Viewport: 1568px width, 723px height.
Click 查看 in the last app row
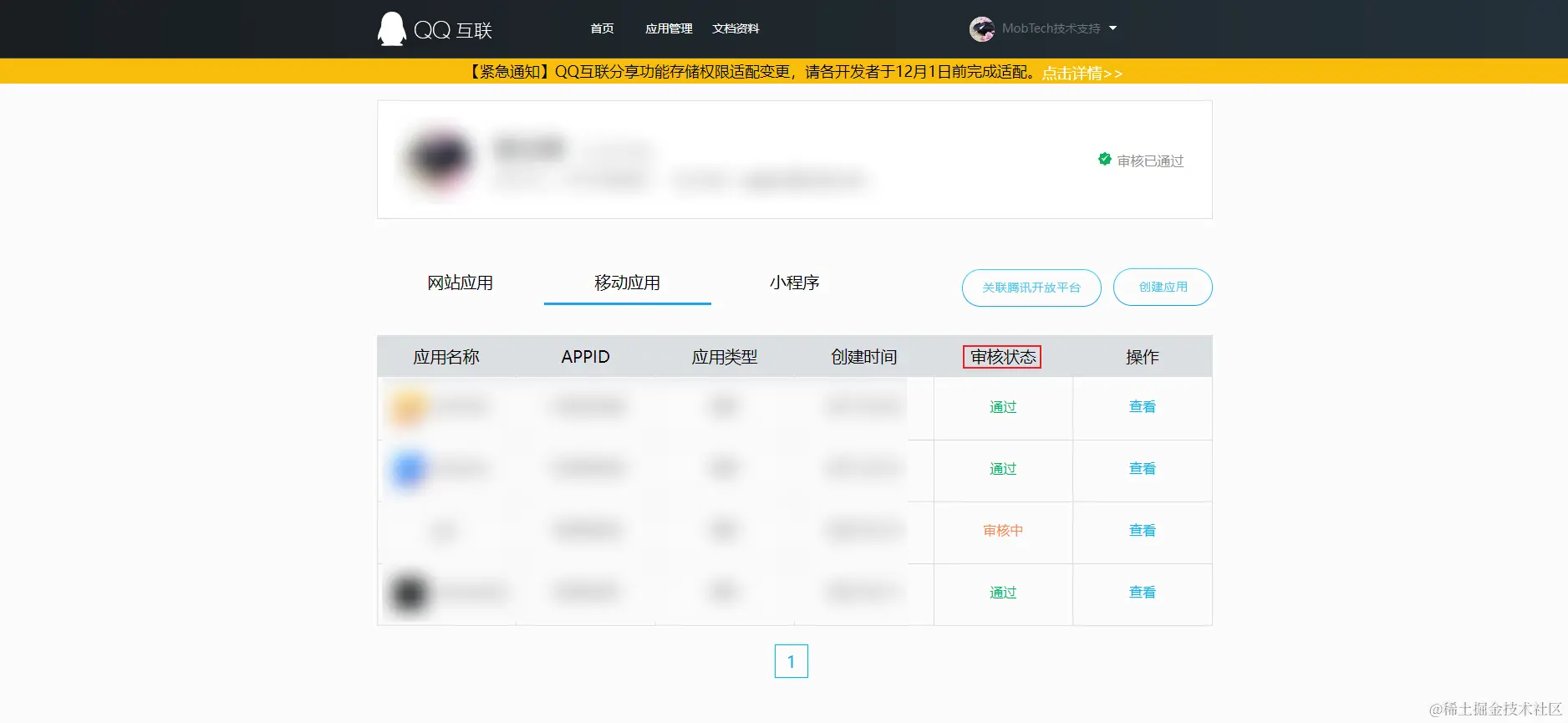pos(1143,593)
